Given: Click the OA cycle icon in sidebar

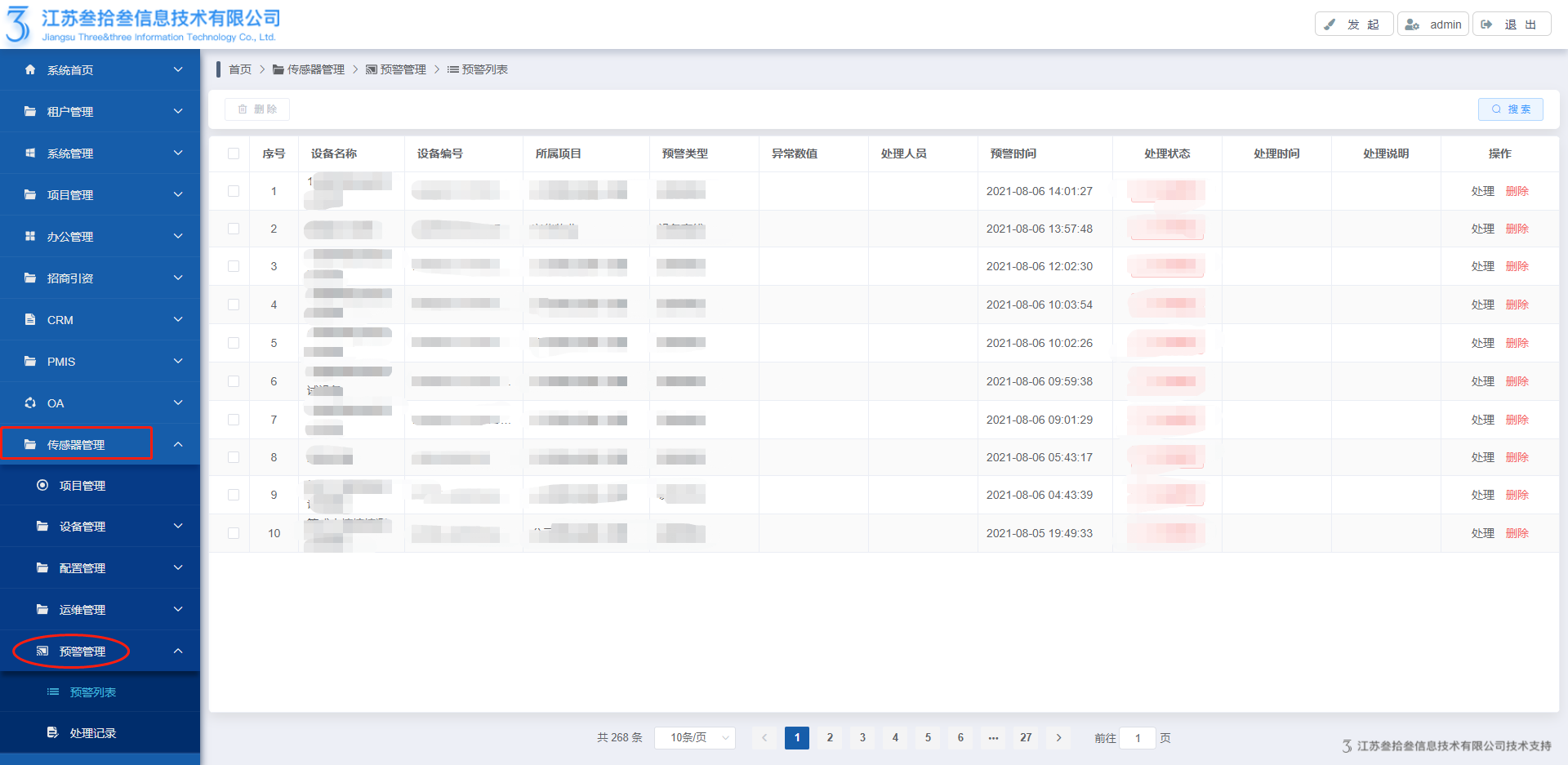Looking at the screenshot, I should click(30, 403).
